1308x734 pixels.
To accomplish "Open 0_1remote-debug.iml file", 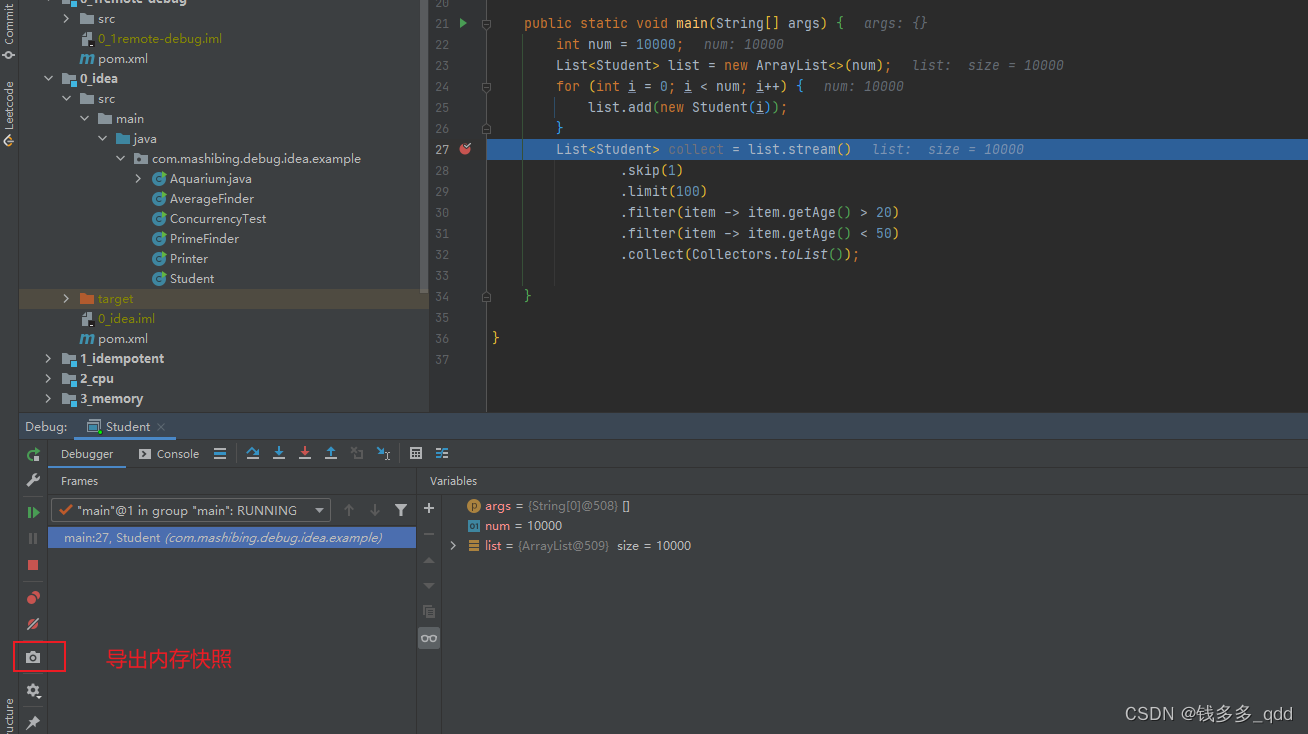I will 152,39.
